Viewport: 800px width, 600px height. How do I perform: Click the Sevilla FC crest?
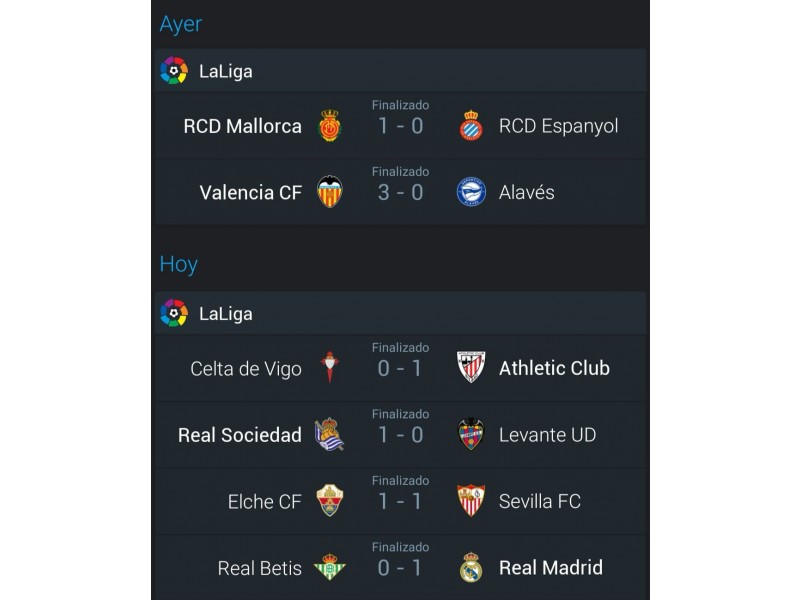pyautogui.click(x=471, y=501)
